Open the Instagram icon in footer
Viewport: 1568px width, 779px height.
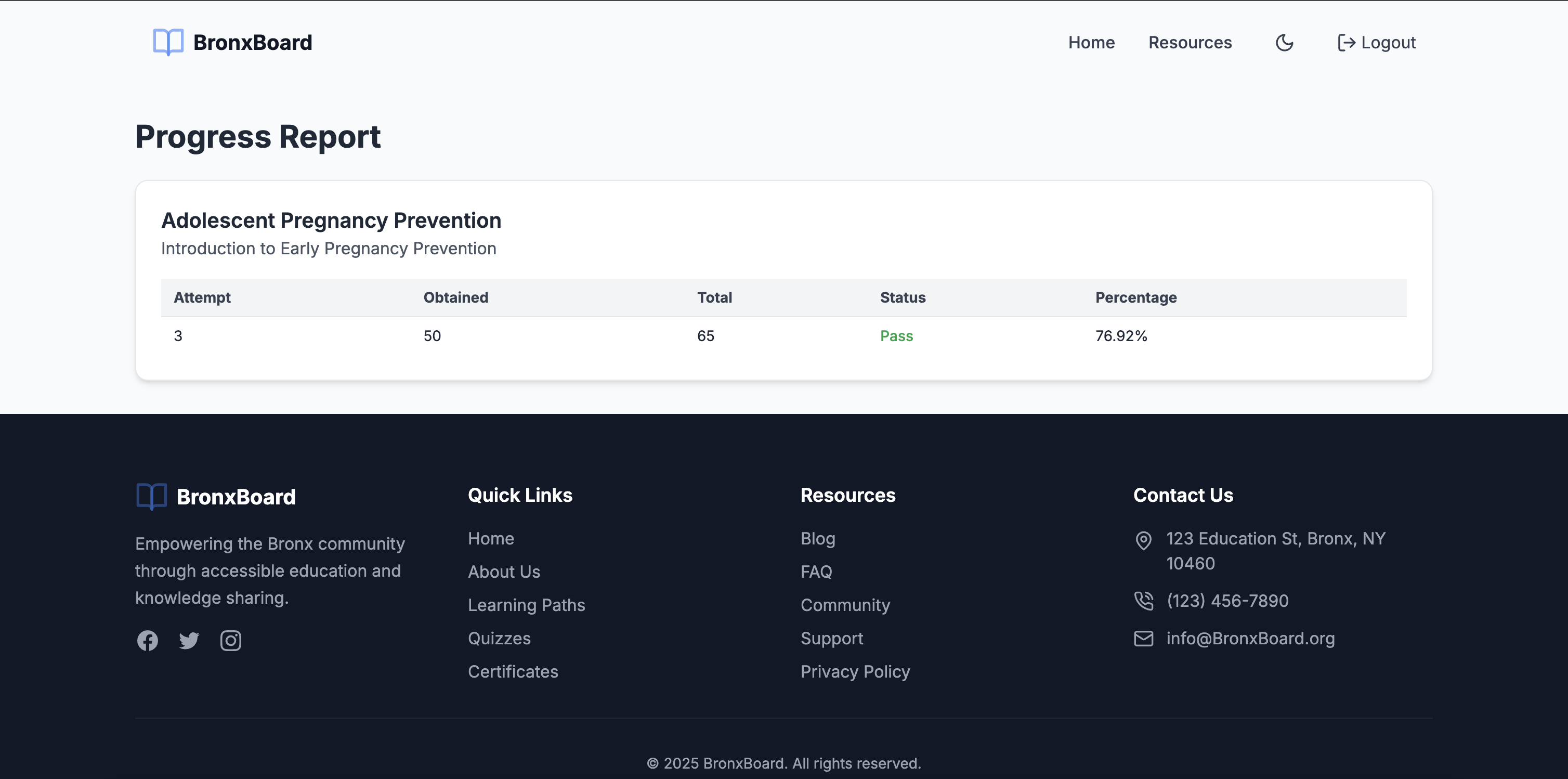(231, 640)
